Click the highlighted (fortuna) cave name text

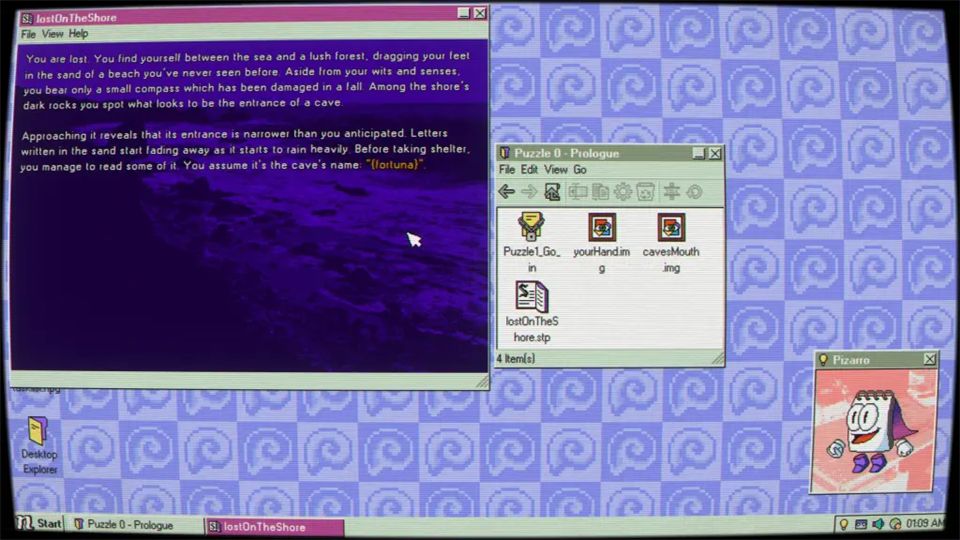point(395,165)
